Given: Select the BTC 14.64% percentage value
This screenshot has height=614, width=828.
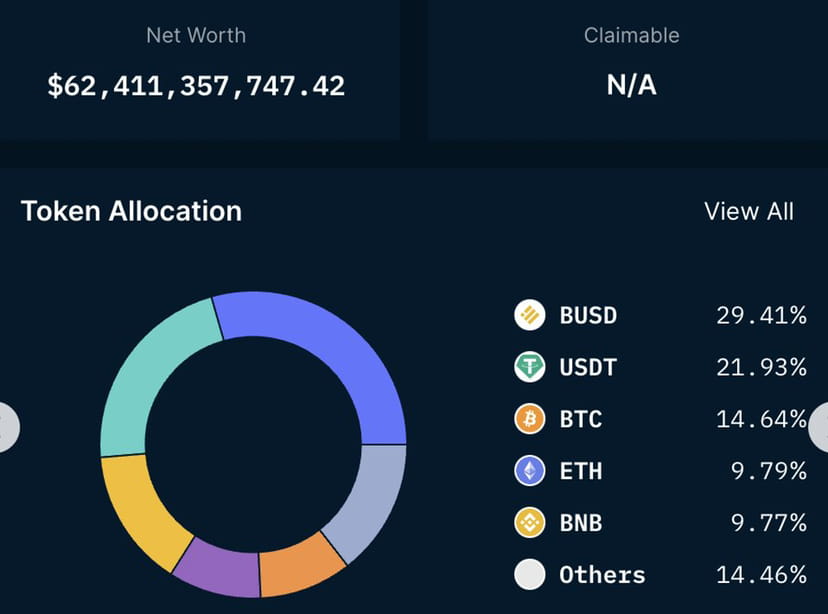Looking at the screenshot, I should [x=763, y=419].
